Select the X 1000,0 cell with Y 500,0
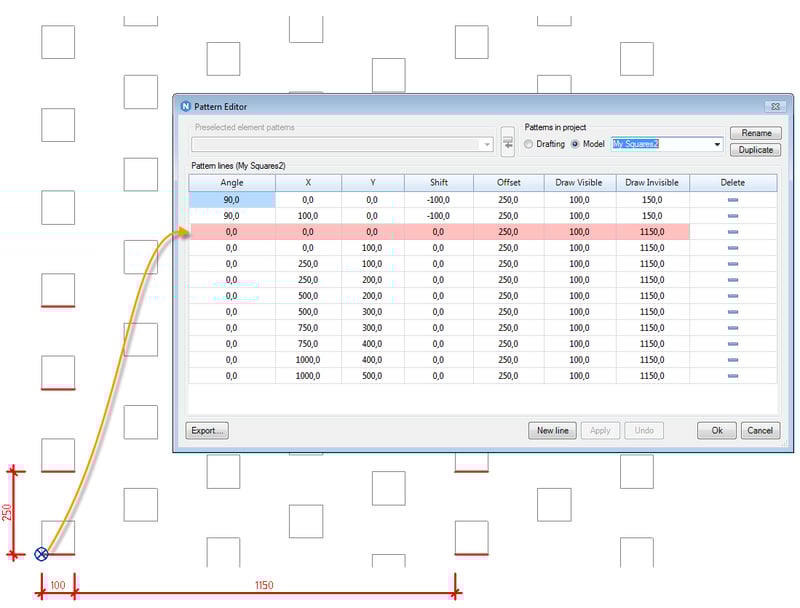Image resolution: width=800 pixels, height=608 pixels. tap(308, 376)
